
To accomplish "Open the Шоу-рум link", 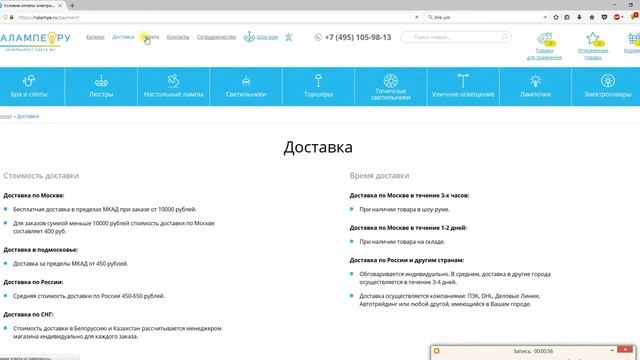I will (267, 37).
